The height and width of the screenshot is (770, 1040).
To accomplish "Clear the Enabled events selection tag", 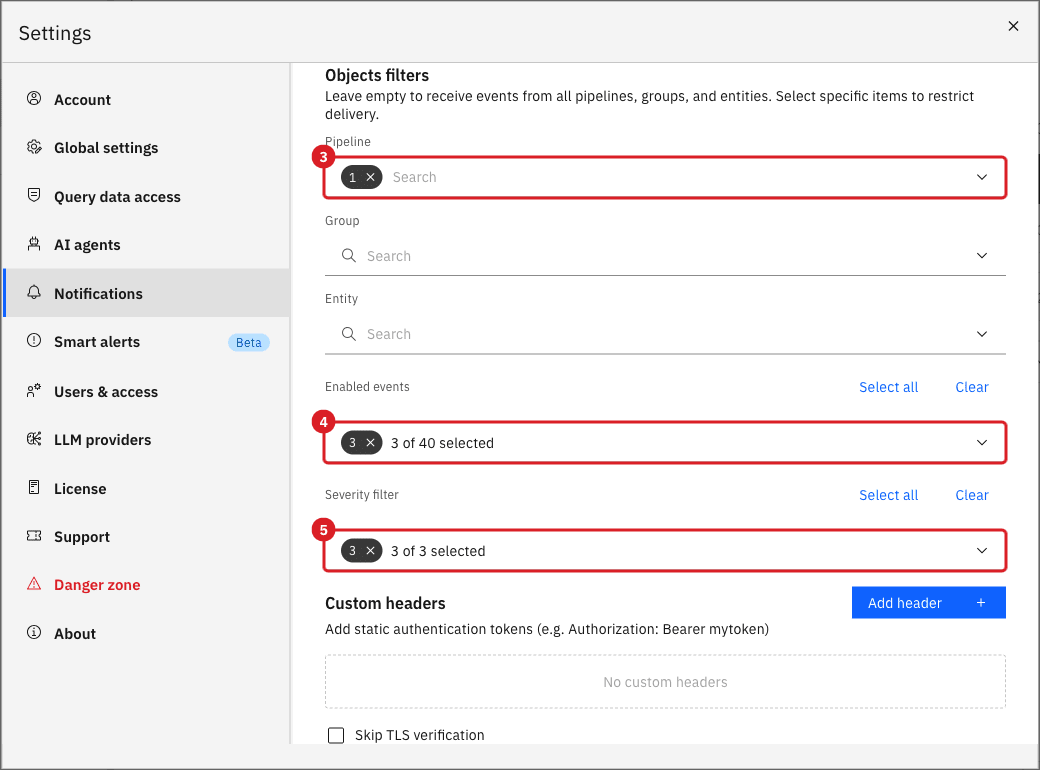I will click(x=371, y=442).
